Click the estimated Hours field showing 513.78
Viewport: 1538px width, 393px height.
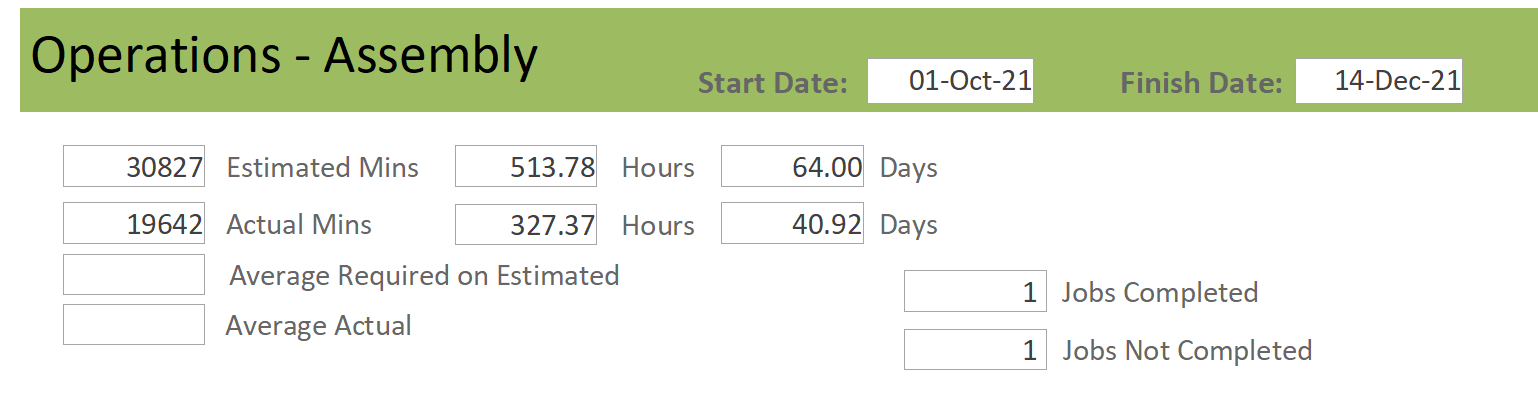coord(526,166)
